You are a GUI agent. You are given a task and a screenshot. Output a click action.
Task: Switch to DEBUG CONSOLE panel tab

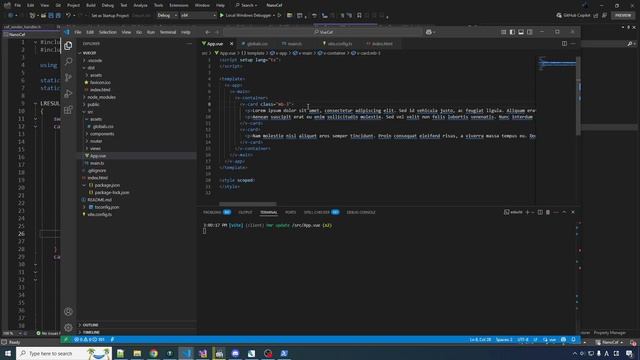coord(361,212)
